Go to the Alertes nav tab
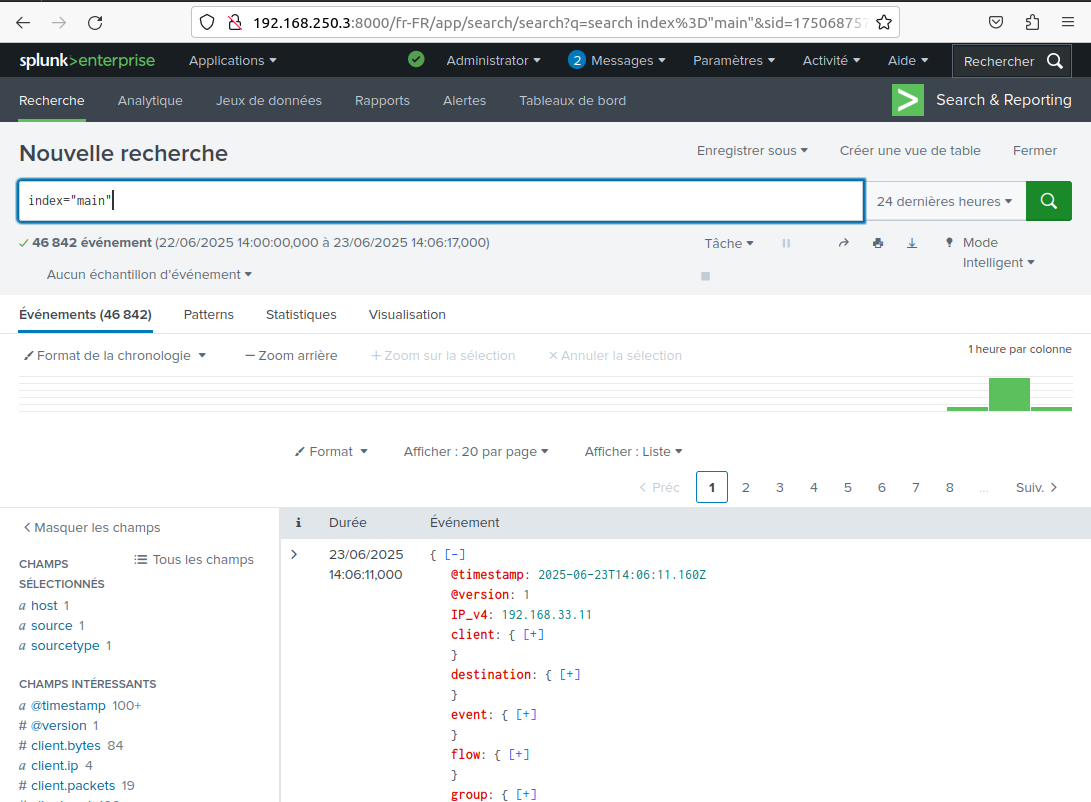Screen dimensions: 1091x802 (465, 100)
